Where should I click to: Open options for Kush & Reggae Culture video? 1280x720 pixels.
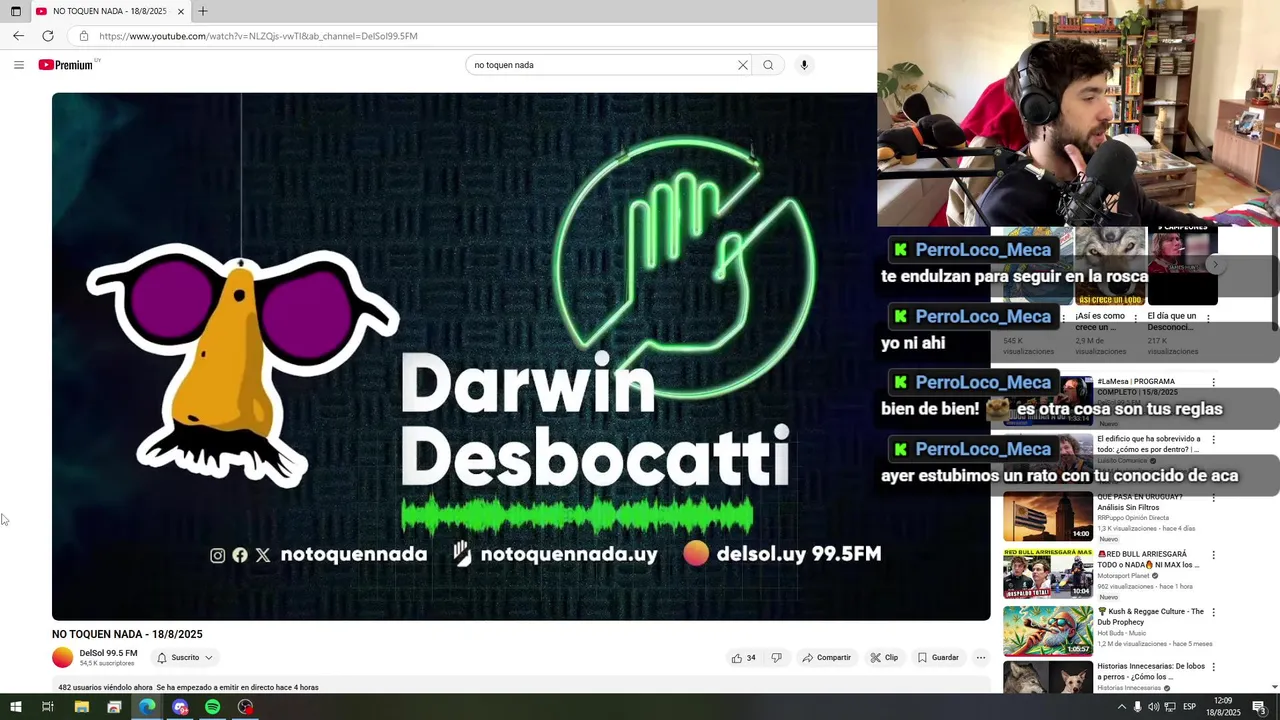click(x=1214, y=612)
